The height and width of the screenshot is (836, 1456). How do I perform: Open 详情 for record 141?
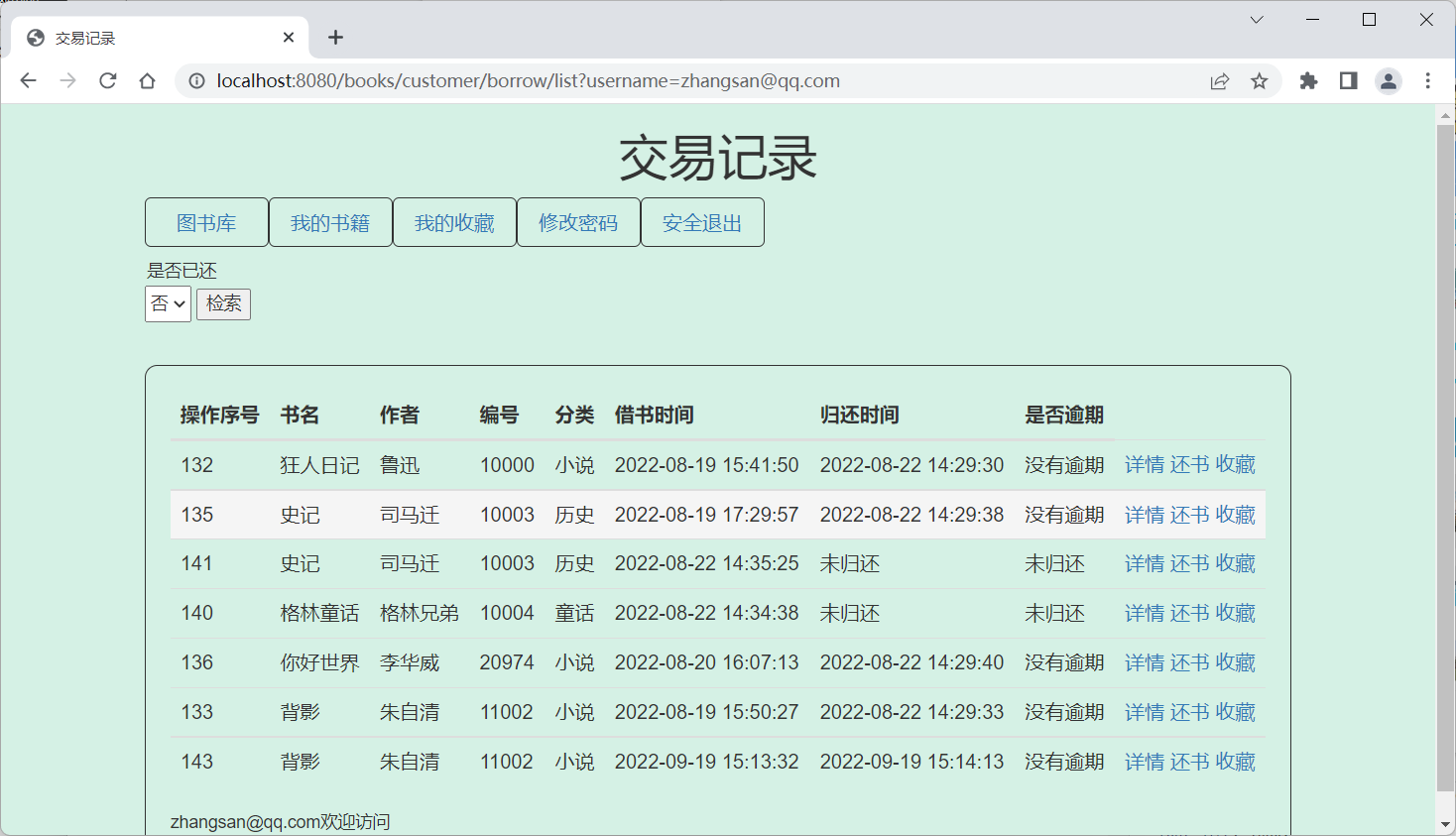[1145, 563]
